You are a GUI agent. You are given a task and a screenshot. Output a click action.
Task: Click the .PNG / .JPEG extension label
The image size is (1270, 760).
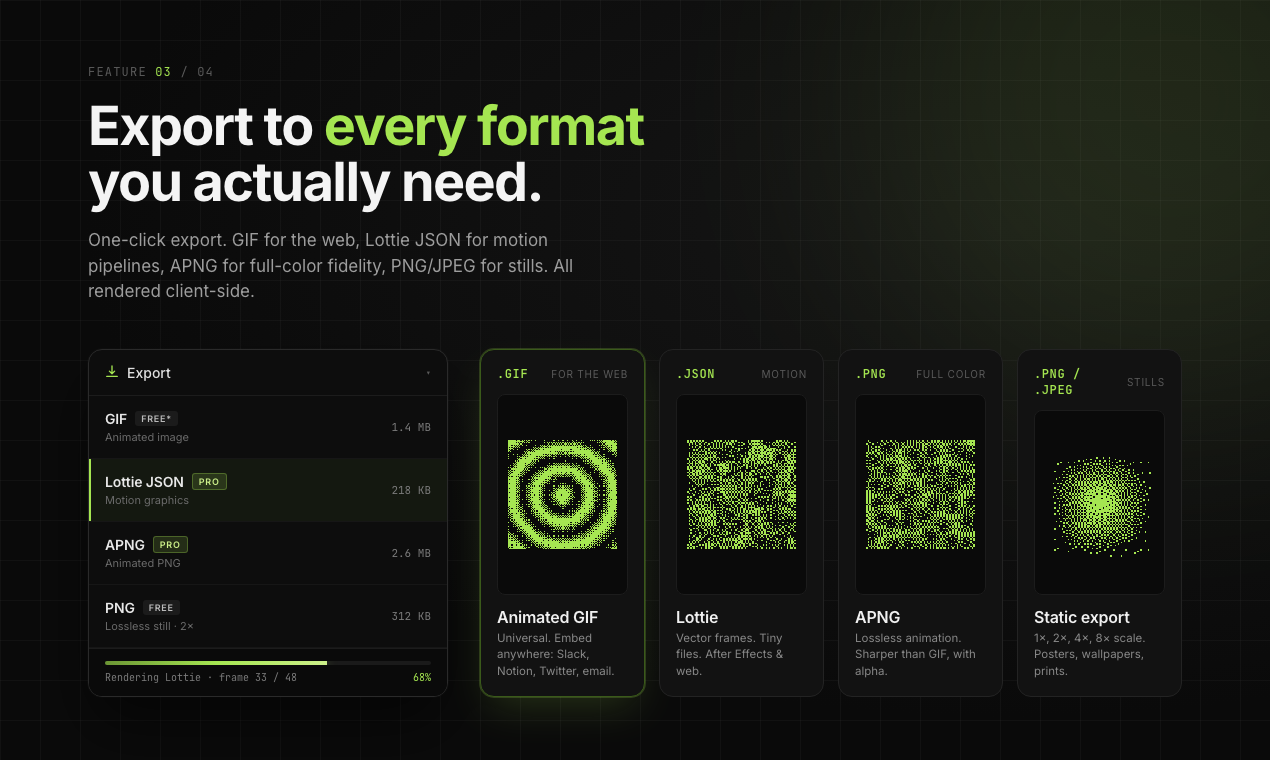(x=1057, y=382)
